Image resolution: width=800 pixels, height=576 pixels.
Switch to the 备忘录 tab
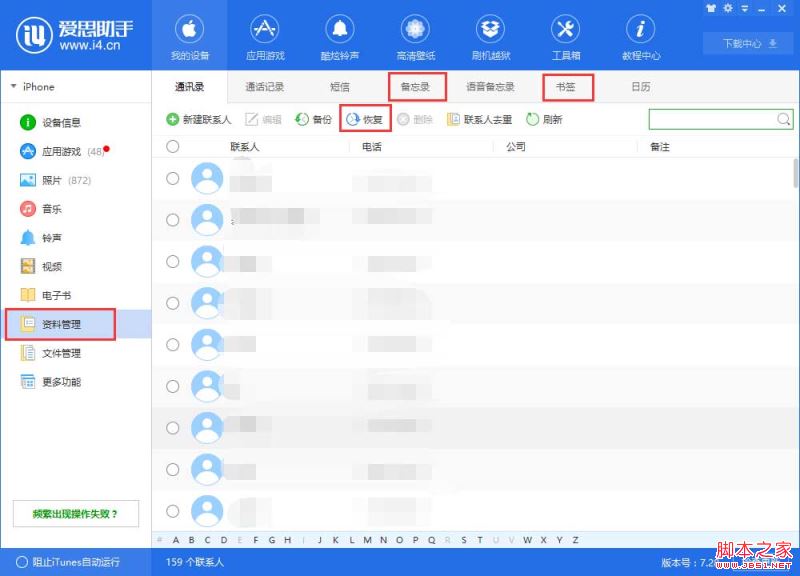[x=416, y=87]
